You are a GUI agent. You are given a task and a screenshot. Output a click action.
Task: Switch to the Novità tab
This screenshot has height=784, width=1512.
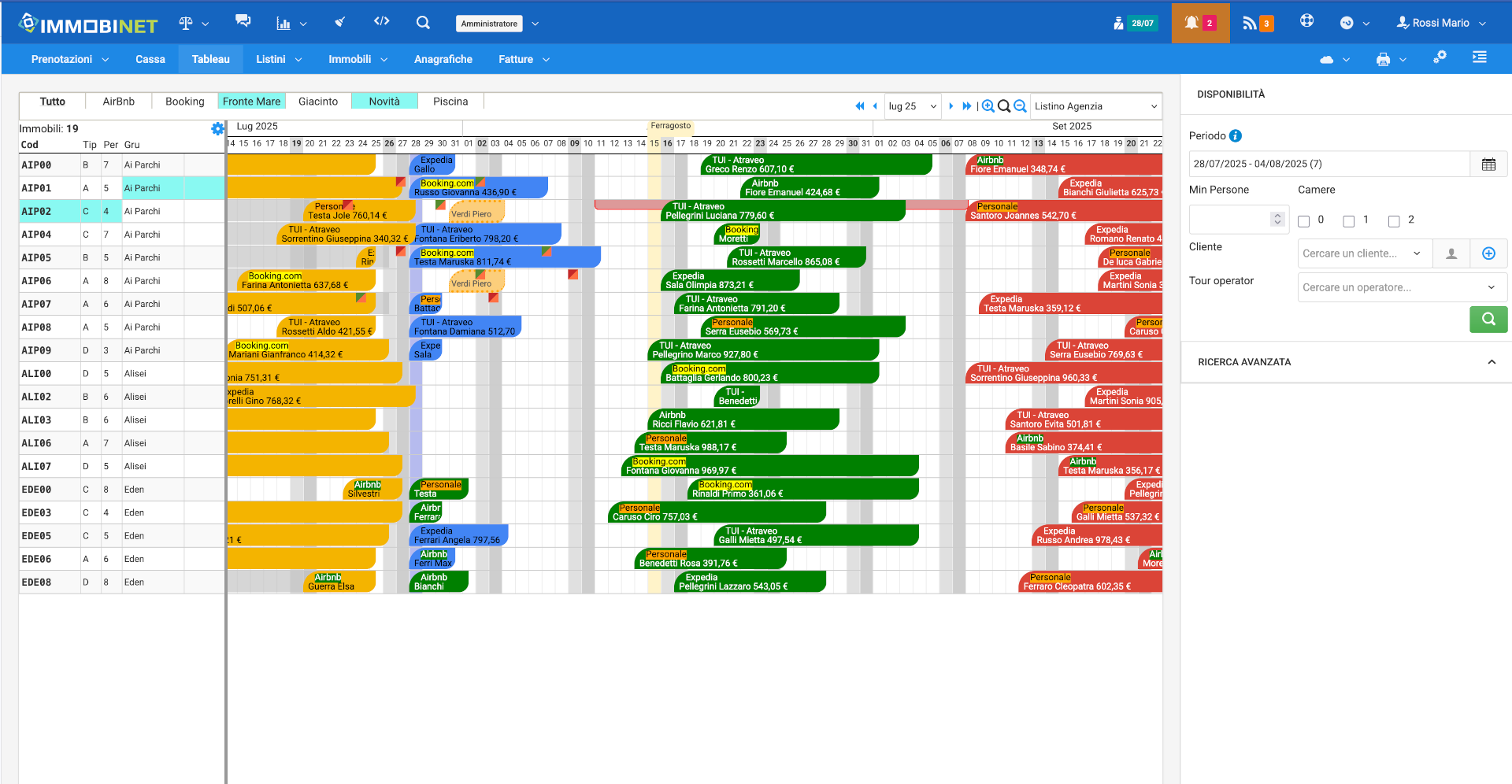tap(384, 102)
